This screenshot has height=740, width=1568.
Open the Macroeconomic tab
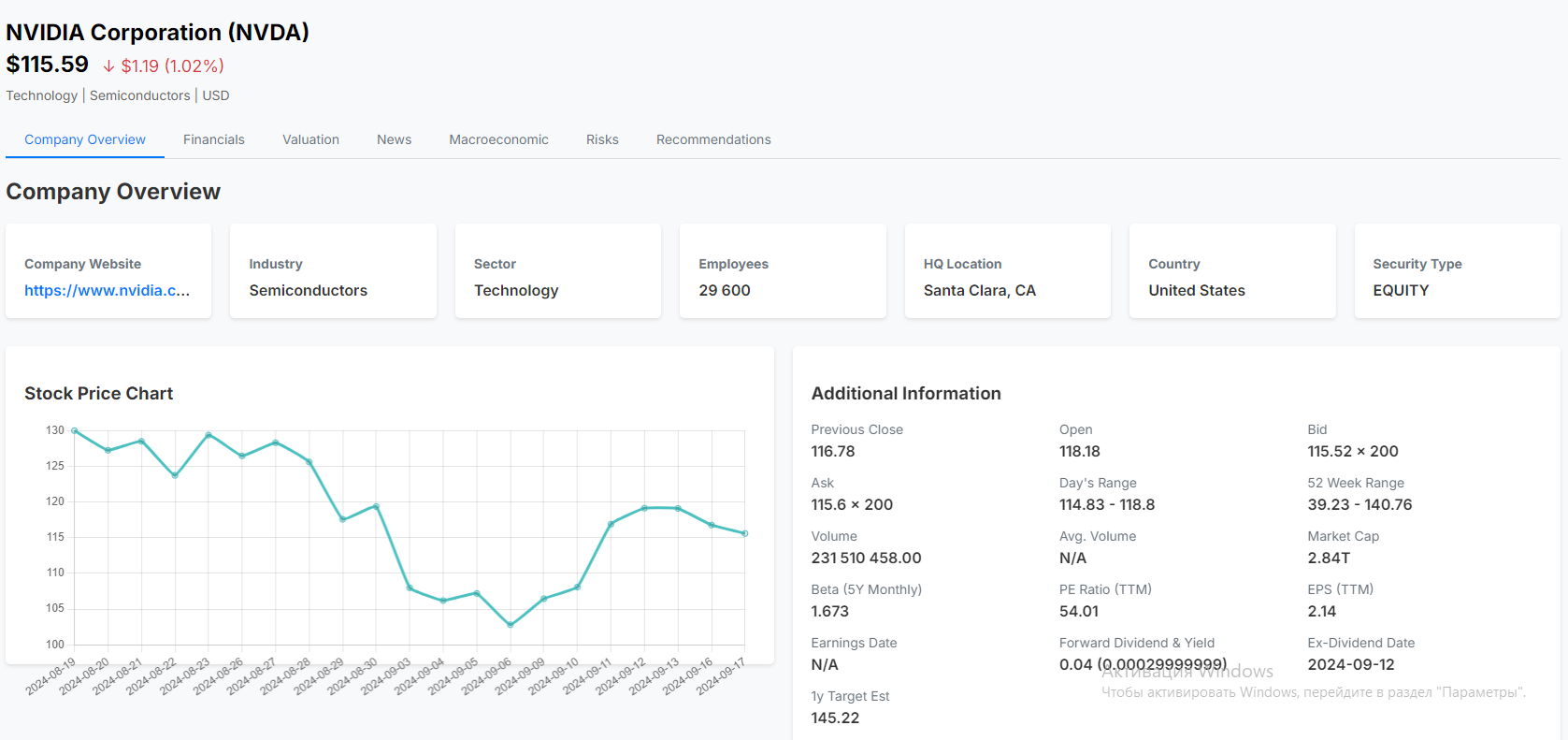coord(498,139)
